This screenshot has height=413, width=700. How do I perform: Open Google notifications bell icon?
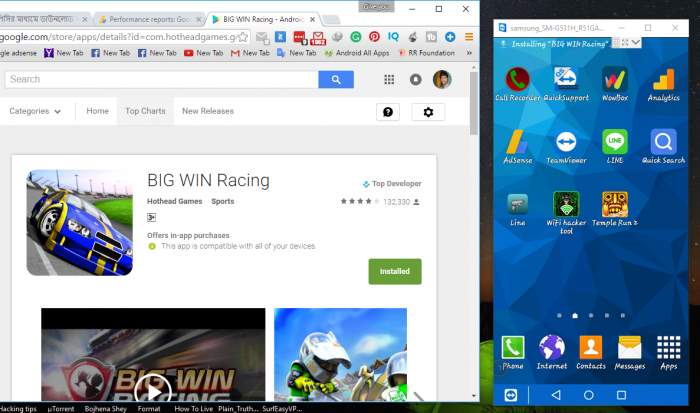coord(416,79)
